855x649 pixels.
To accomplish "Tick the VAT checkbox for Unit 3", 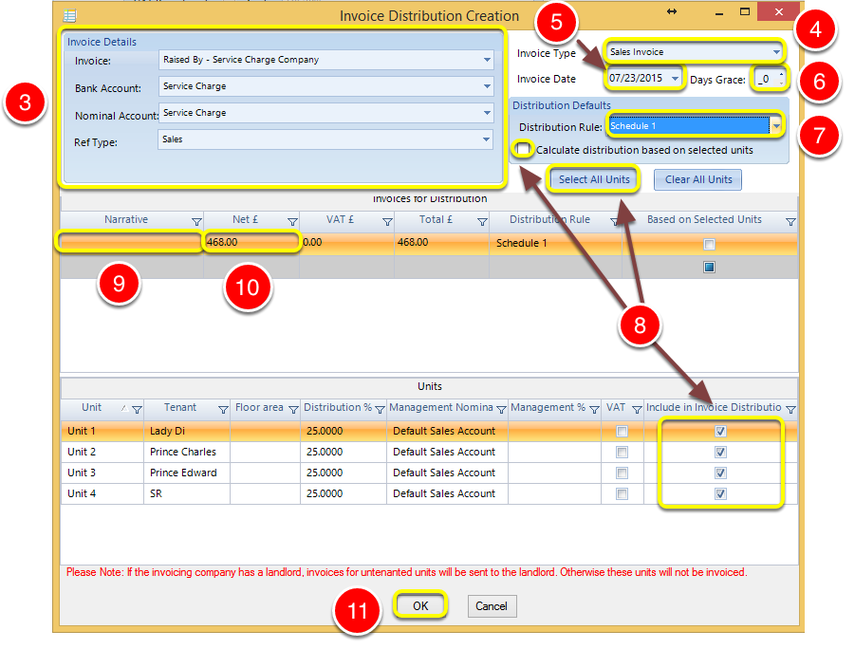I will (x=622, y=473).
